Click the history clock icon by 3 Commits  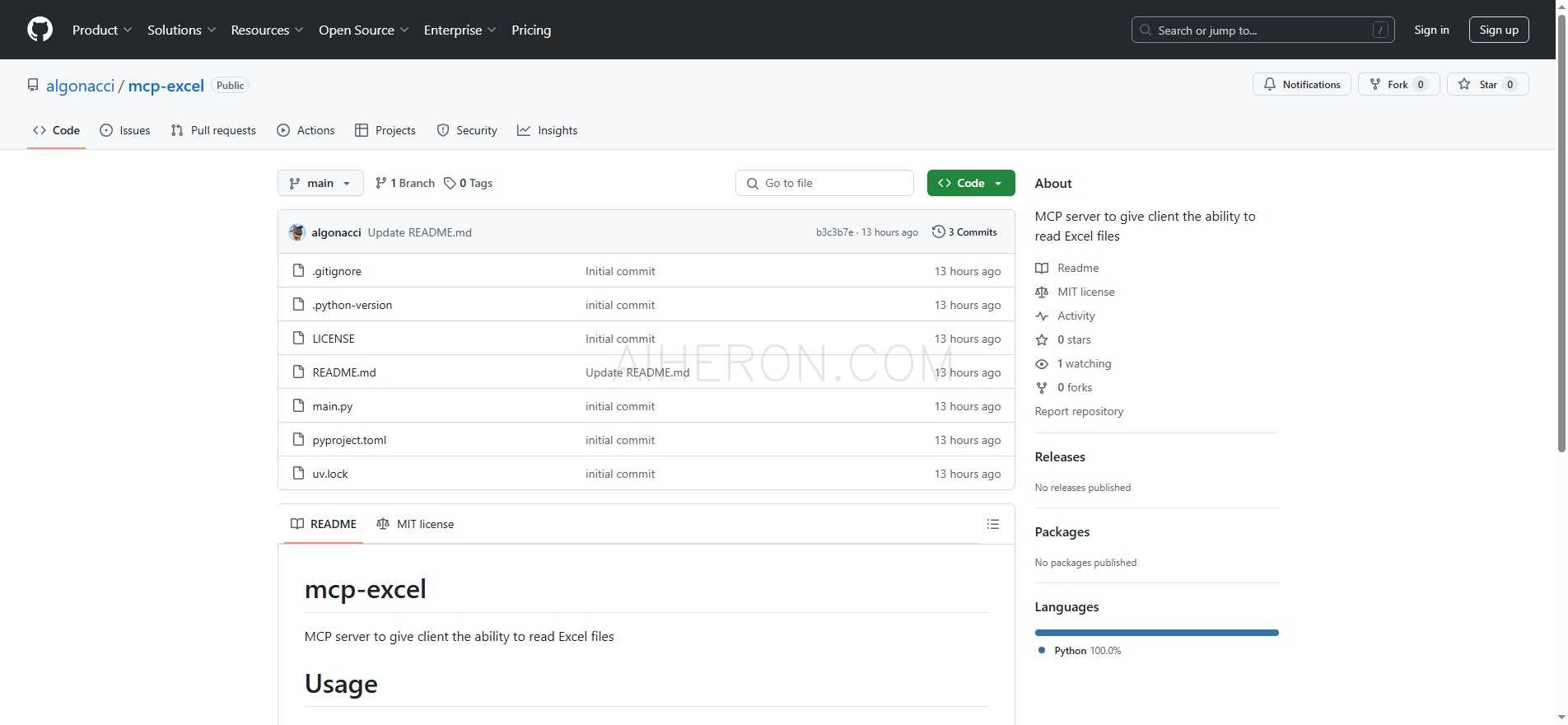pos(938,232)
